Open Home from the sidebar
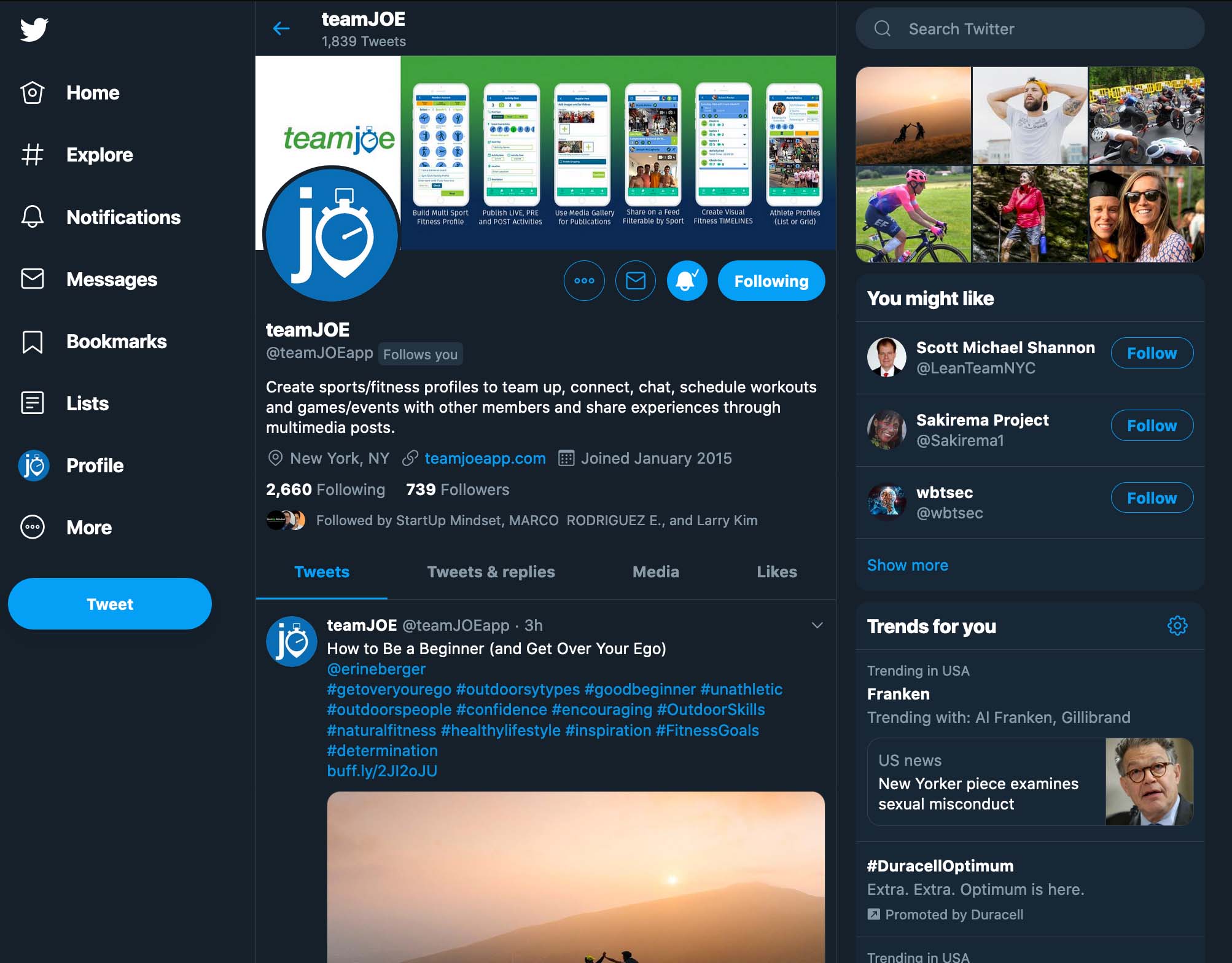Image resolution: width=1232 pixels, height=963 pixels. click(70, 93)
